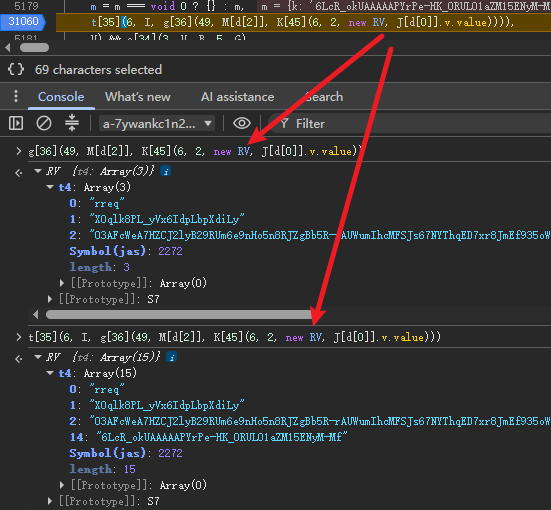This screenshot has height=510, width=551.
Task: Expand [[Prototype]]: Array(0) under Array(15)
Action: pyautogui.click(x=62, y=485)
